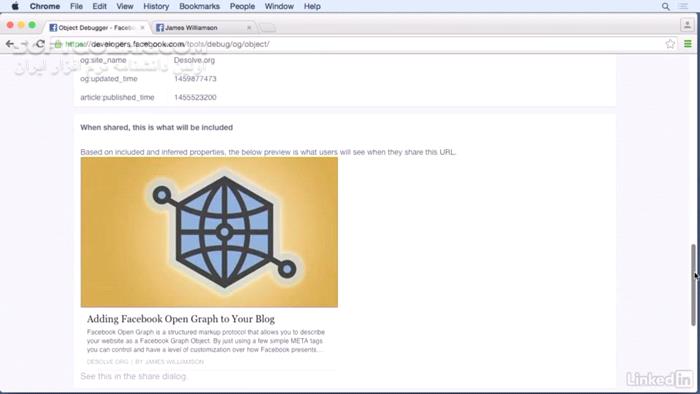Select the article:published_time property label
The image size is (700, 394).
pos(117,97)
